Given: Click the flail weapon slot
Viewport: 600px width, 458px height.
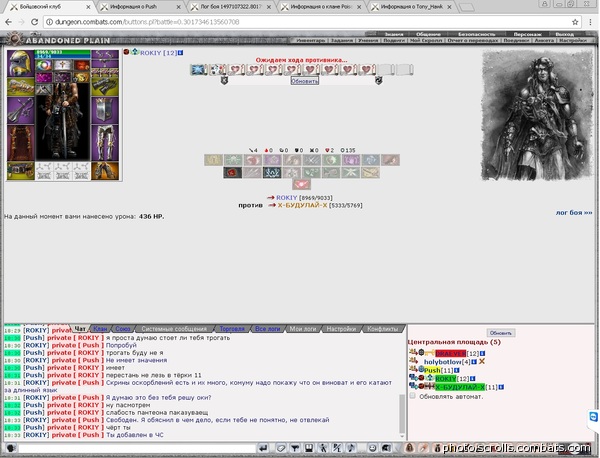Looking at the screenshot, I should tap(21, 110).
